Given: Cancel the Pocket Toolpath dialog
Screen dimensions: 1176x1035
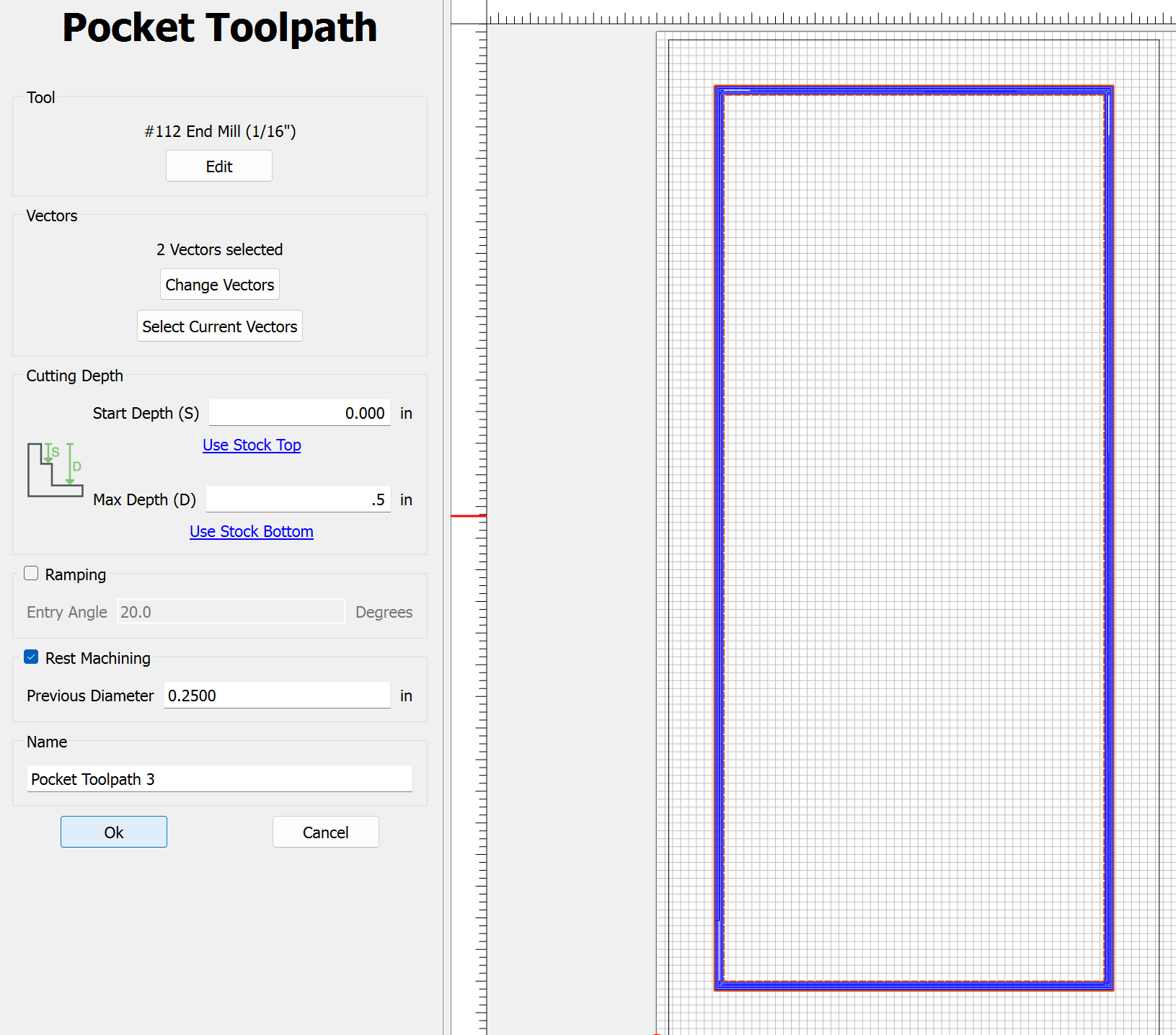Looking at the screenshot, I should 325,832.
